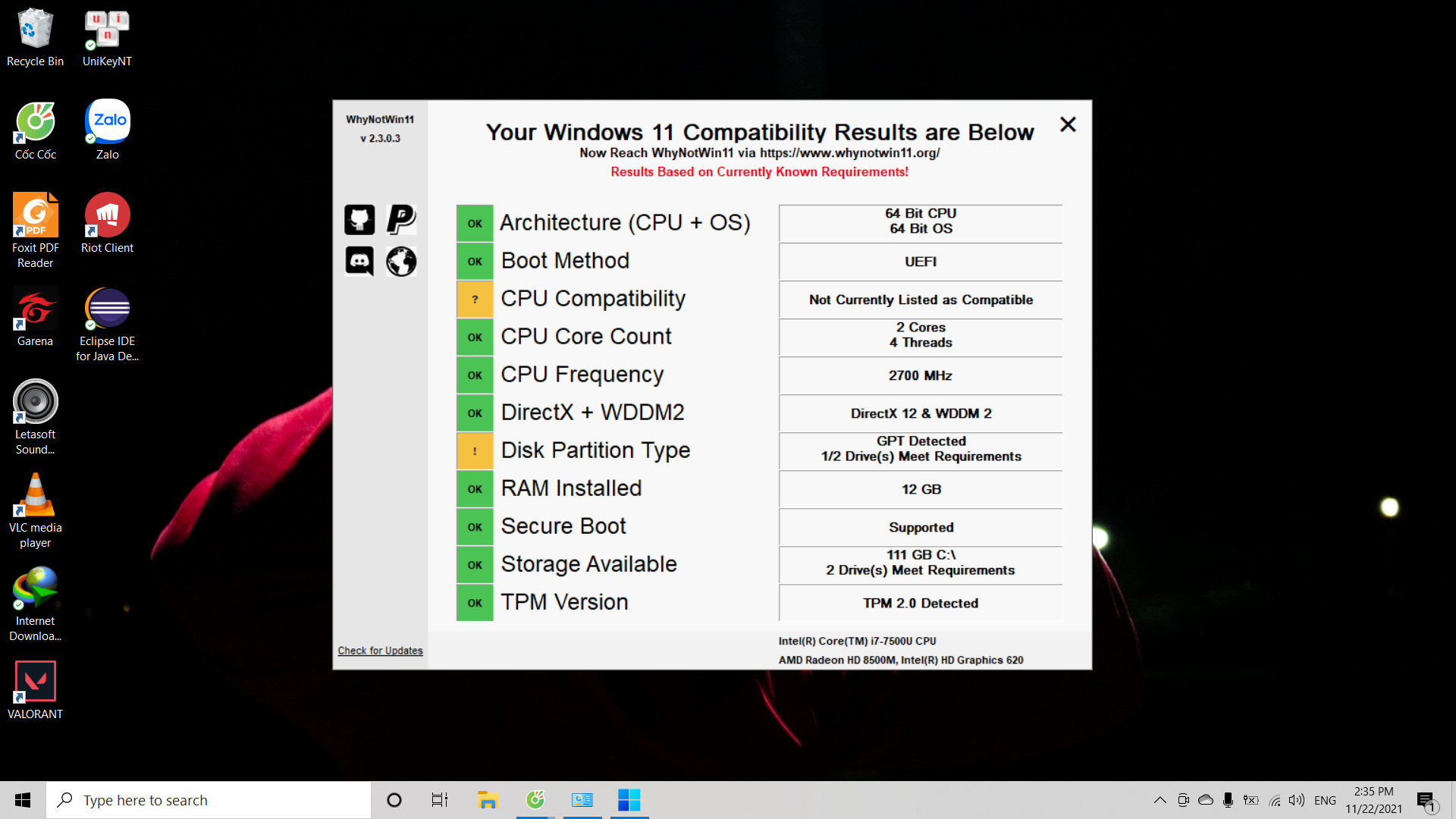Select the VALORANT desktop icon
This screenshot has width=1456, height=819.
pyautogui.click(x=35, y=691)
